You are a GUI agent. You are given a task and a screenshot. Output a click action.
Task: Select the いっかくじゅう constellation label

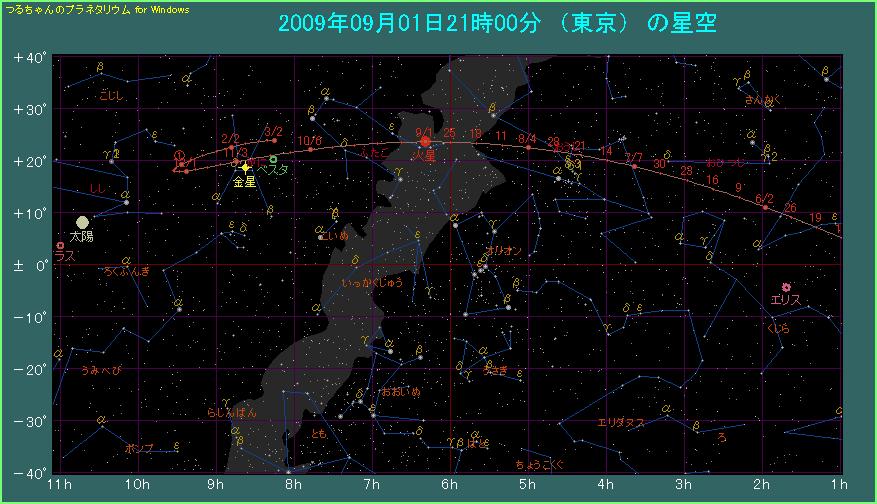coord(372,283)
